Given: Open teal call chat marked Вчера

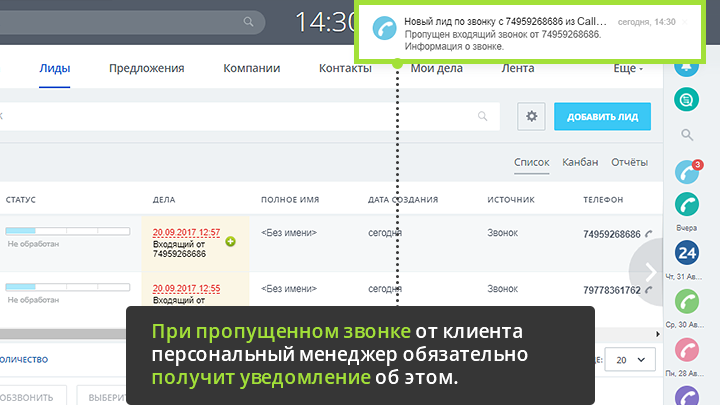Looking at the screenshot, I should pos(687,204).
